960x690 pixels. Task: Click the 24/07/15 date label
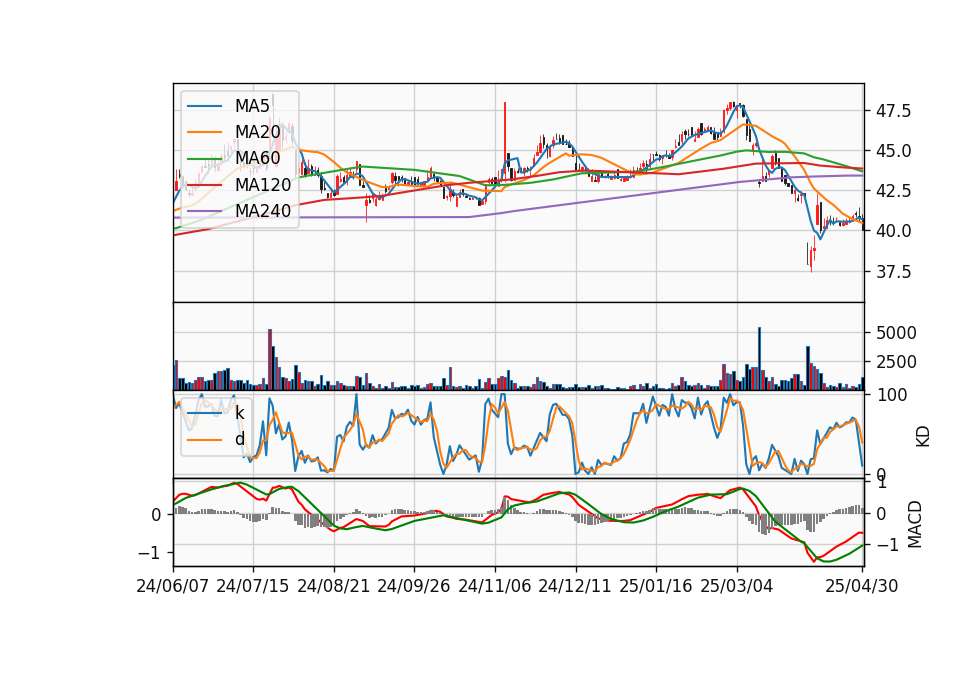coord(253,587)
